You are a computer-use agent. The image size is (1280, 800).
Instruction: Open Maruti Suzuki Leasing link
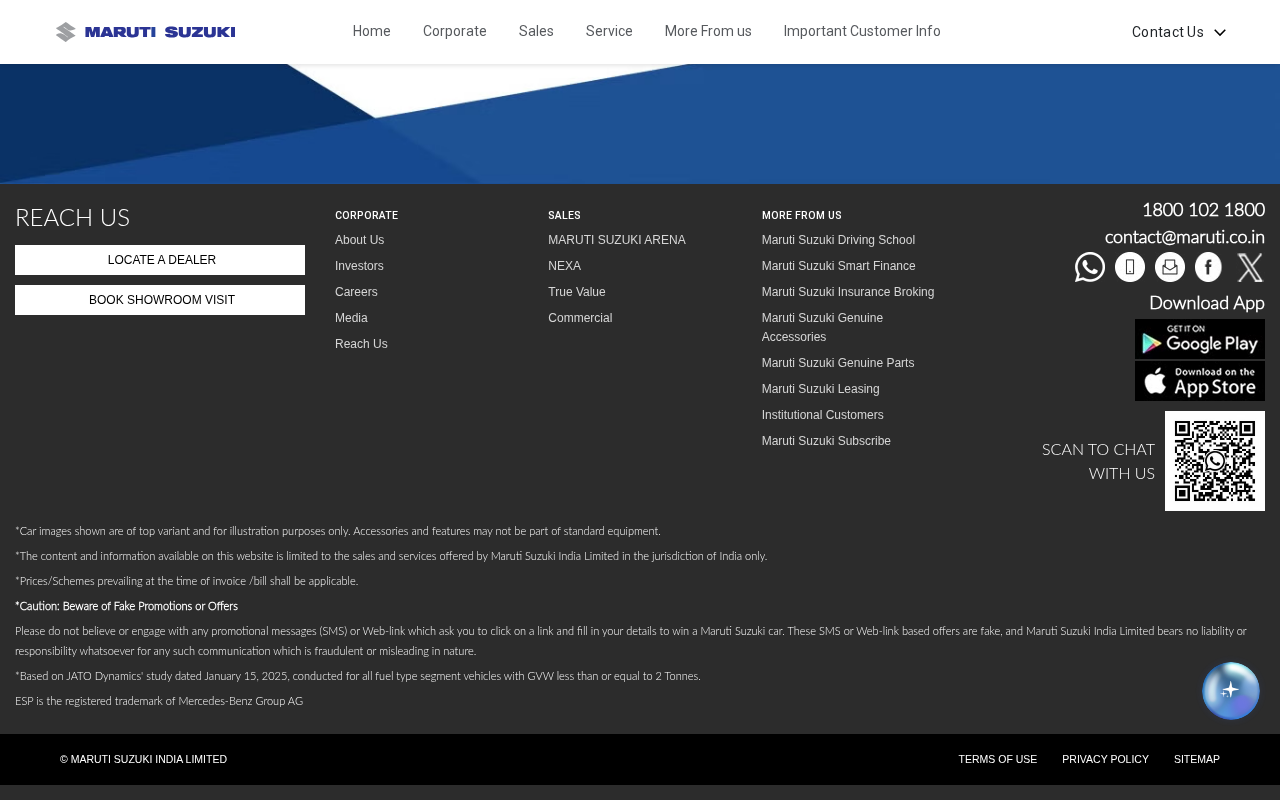point(821,389)
